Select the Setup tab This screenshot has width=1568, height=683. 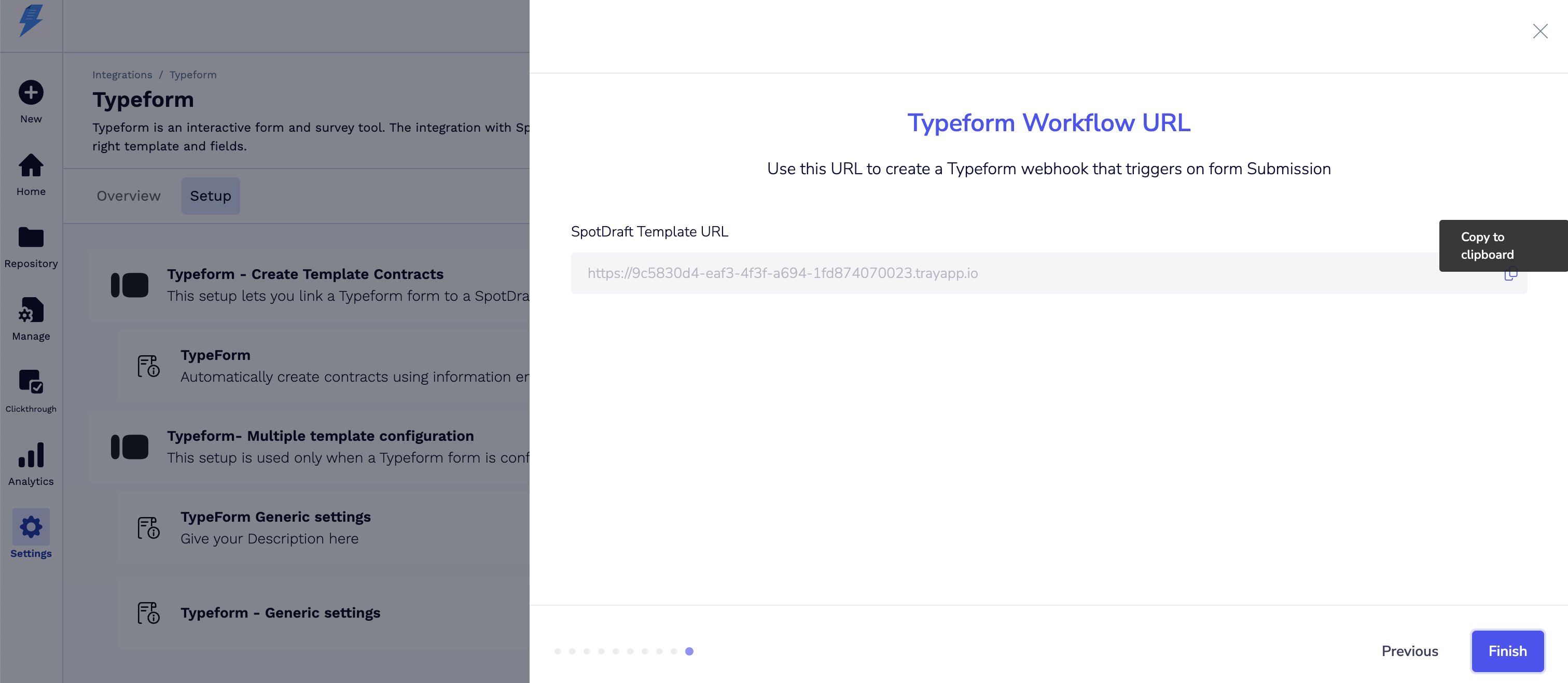pos(211,196)
